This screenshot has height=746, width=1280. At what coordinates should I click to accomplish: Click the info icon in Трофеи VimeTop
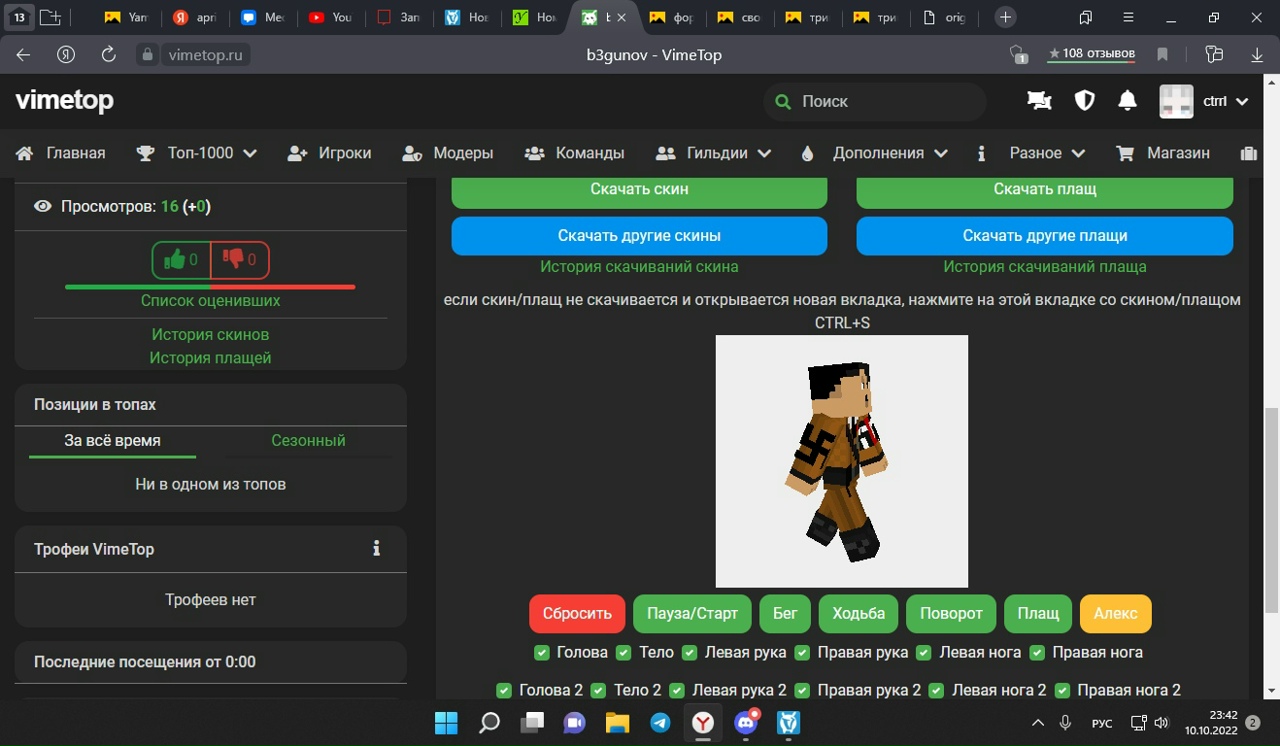point(377,549)
